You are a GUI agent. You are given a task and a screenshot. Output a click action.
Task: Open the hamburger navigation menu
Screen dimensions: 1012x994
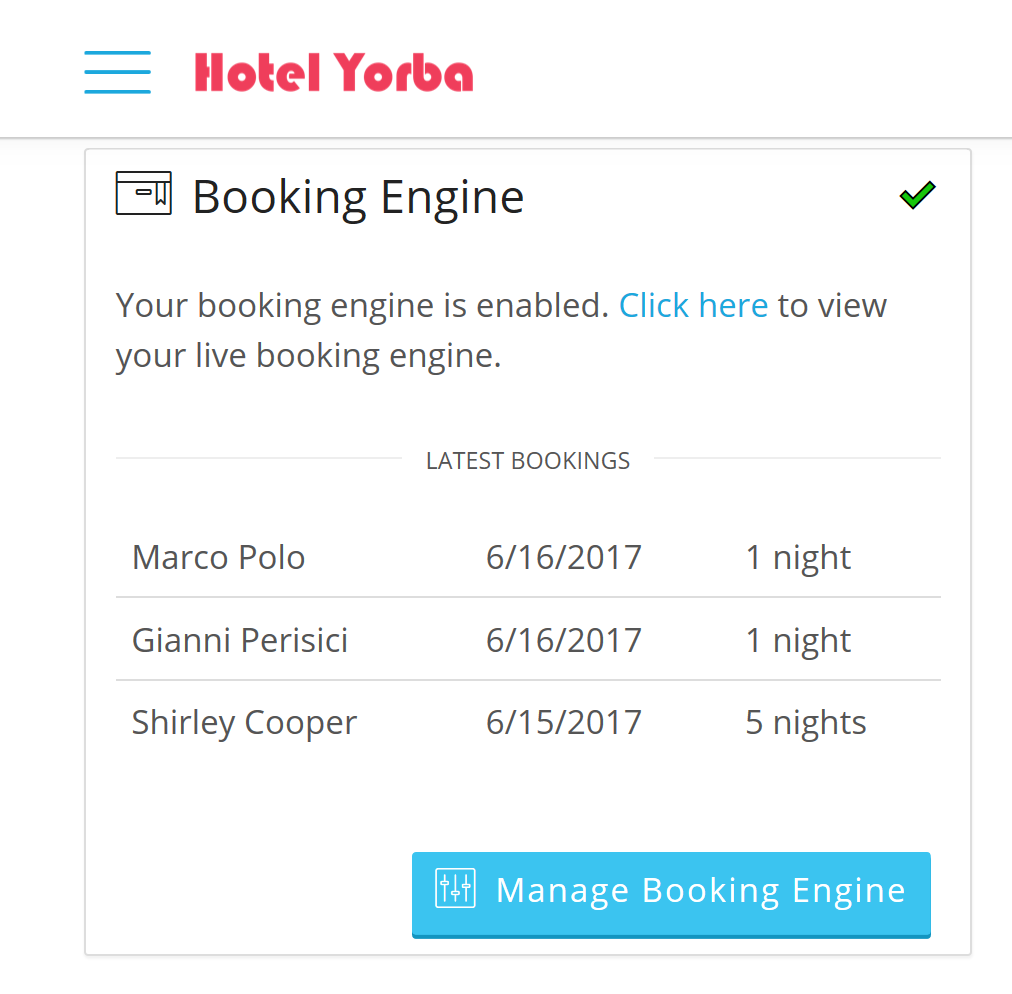pos(117,72)
